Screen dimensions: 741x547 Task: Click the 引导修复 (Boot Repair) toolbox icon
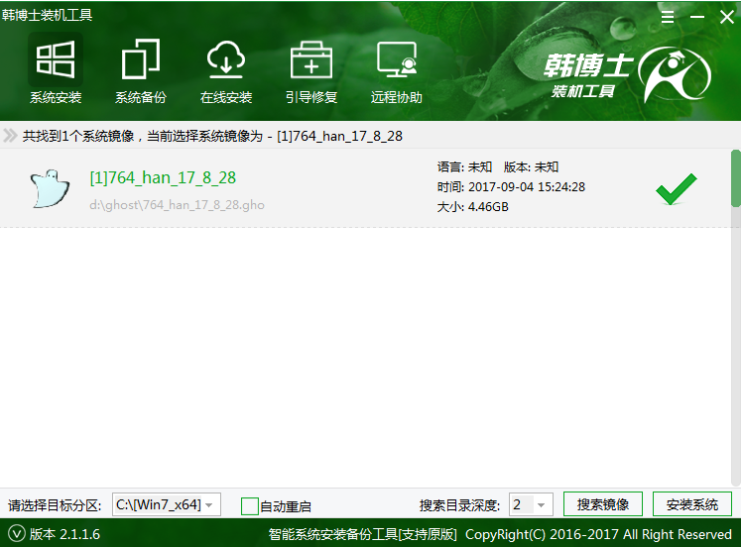point(311,61)
